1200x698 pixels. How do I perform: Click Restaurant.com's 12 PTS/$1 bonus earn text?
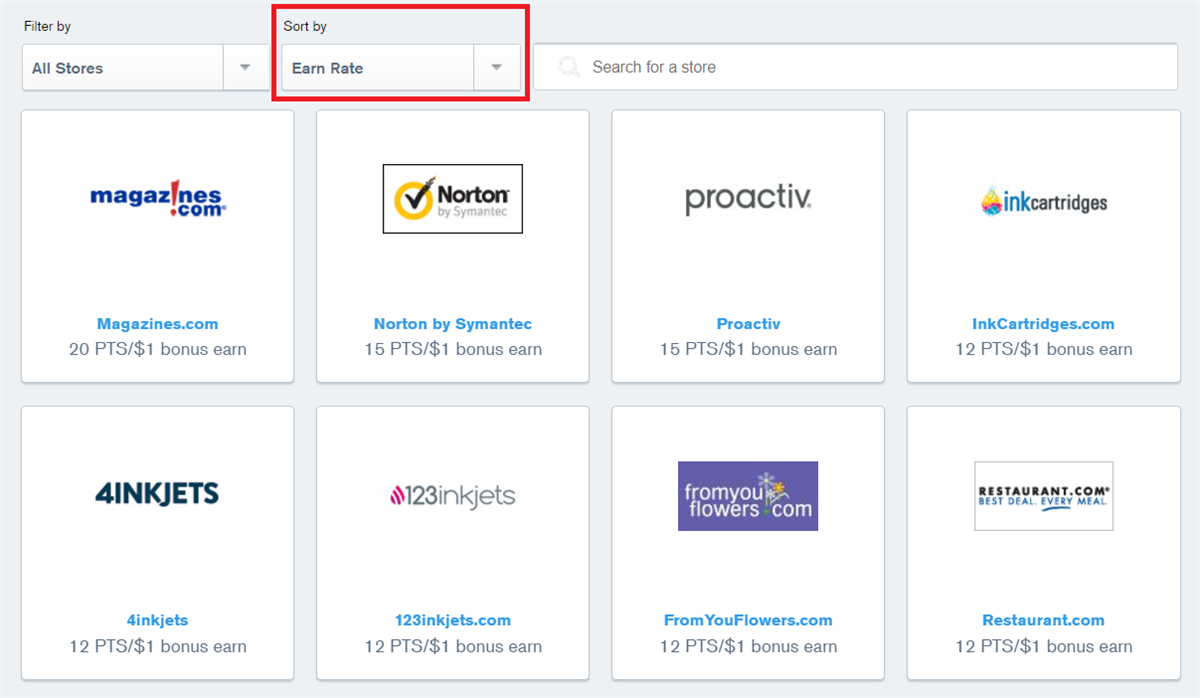[x=1044, y=646]
